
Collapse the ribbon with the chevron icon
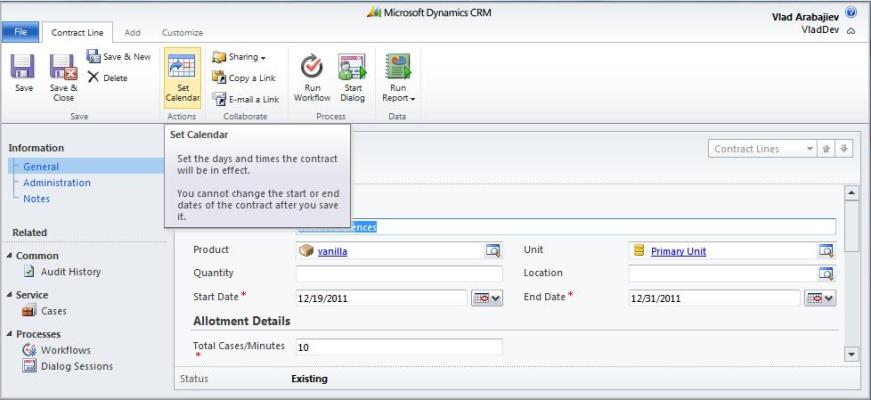point(851,32)
